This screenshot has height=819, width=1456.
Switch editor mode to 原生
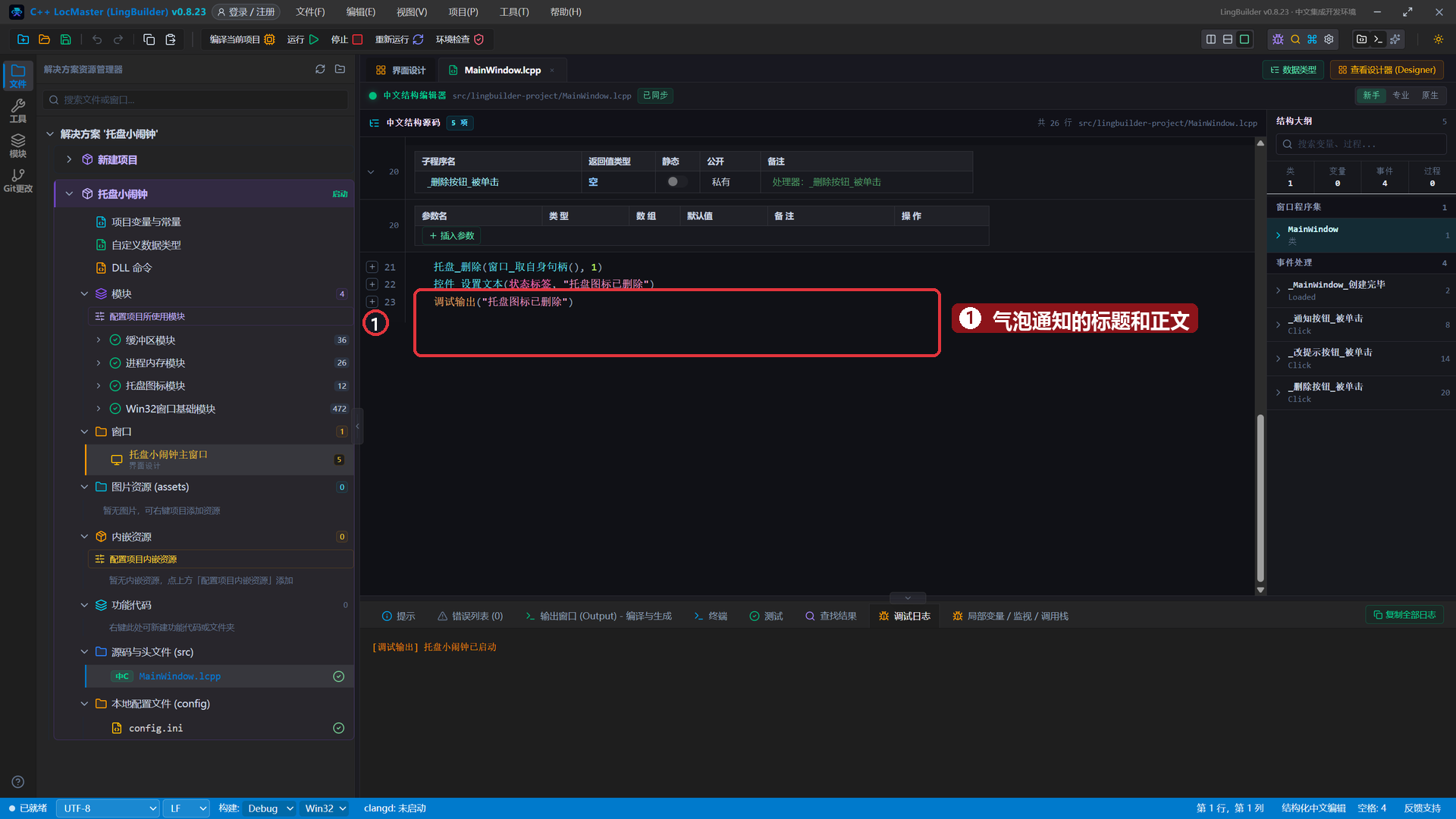(1429, 96)
